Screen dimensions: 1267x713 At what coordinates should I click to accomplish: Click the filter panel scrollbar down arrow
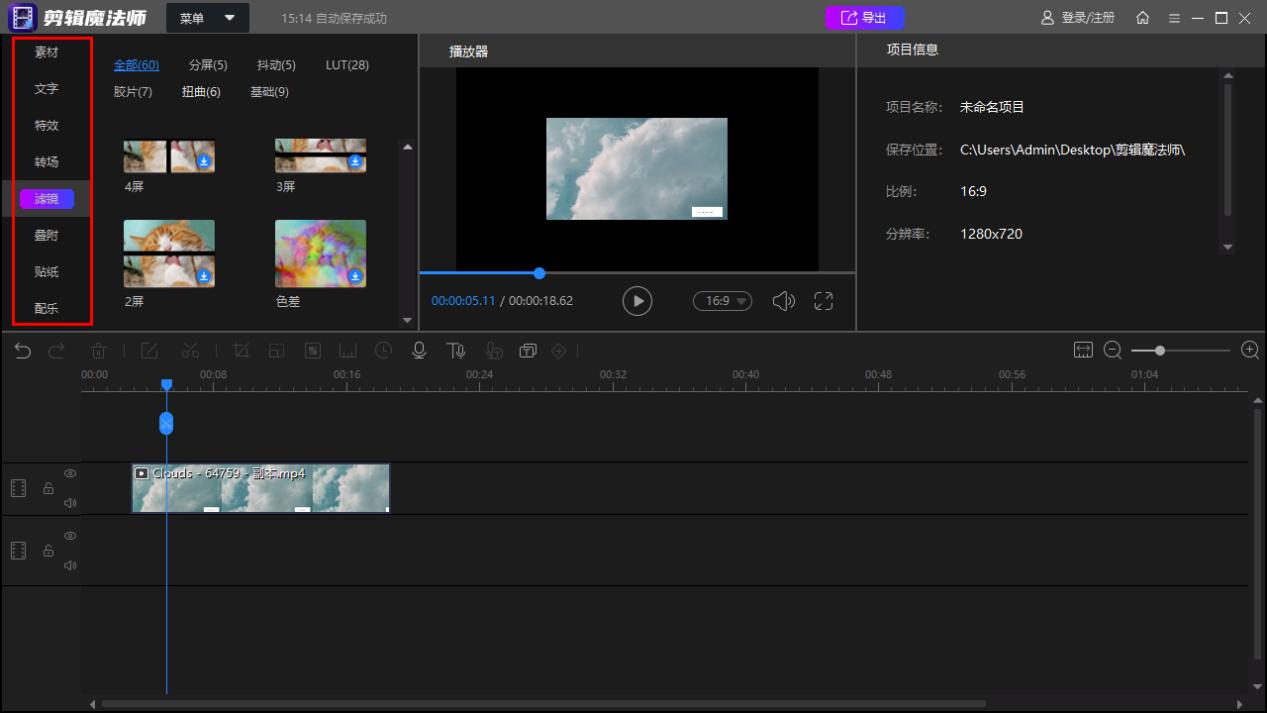pyautogui.click(x=407, y=320)
